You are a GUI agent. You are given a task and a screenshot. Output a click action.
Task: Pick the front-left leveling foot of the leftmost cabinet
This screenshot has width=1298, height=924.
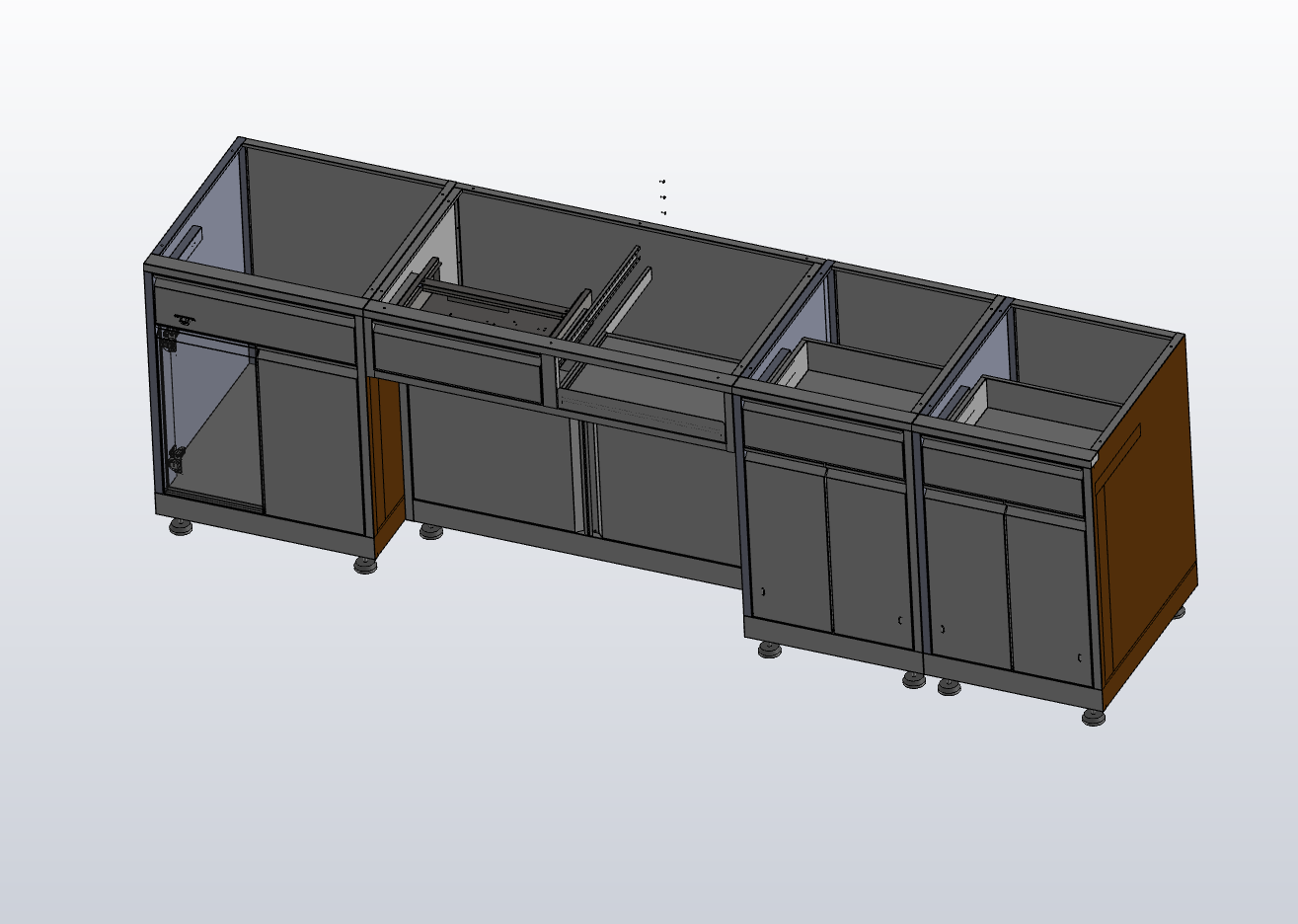180,528
